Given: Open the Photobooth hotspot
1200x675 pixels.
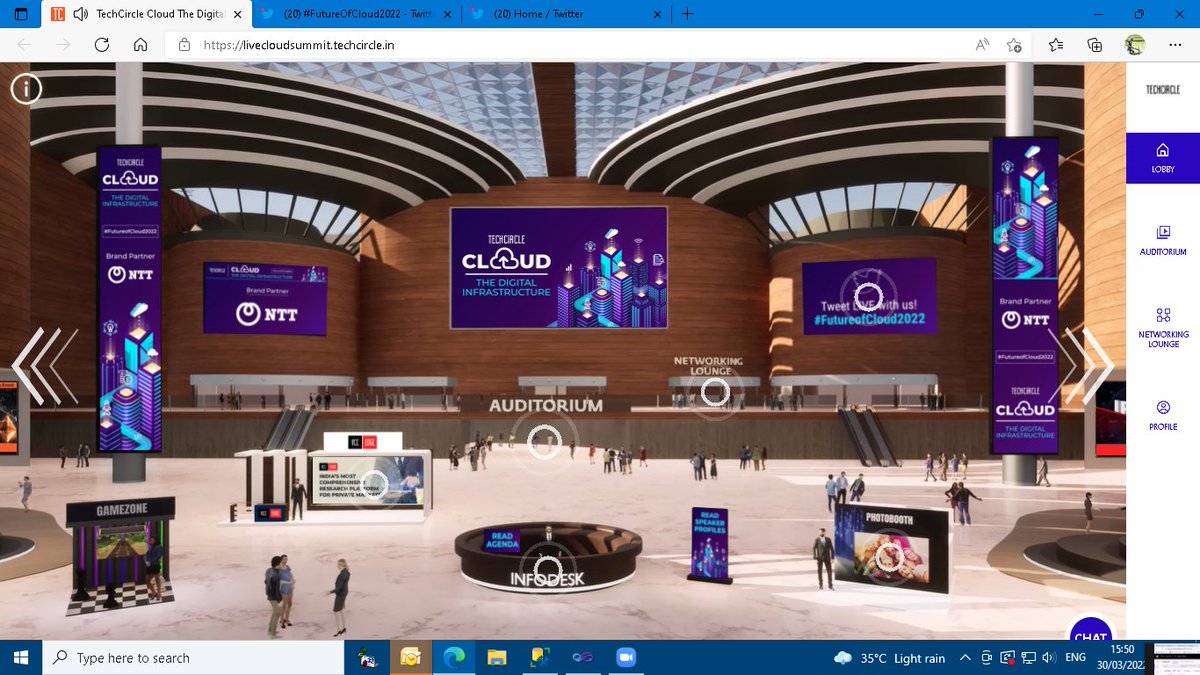Looking at the screenshot, I should [888, 557].
